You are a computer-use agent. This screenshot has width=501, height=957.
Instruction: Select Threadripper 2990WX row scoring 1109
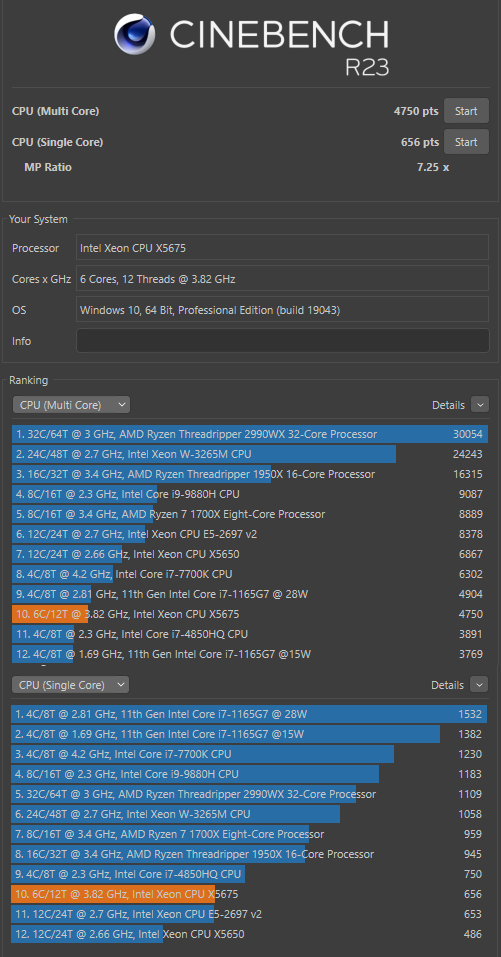coord(250,794)
